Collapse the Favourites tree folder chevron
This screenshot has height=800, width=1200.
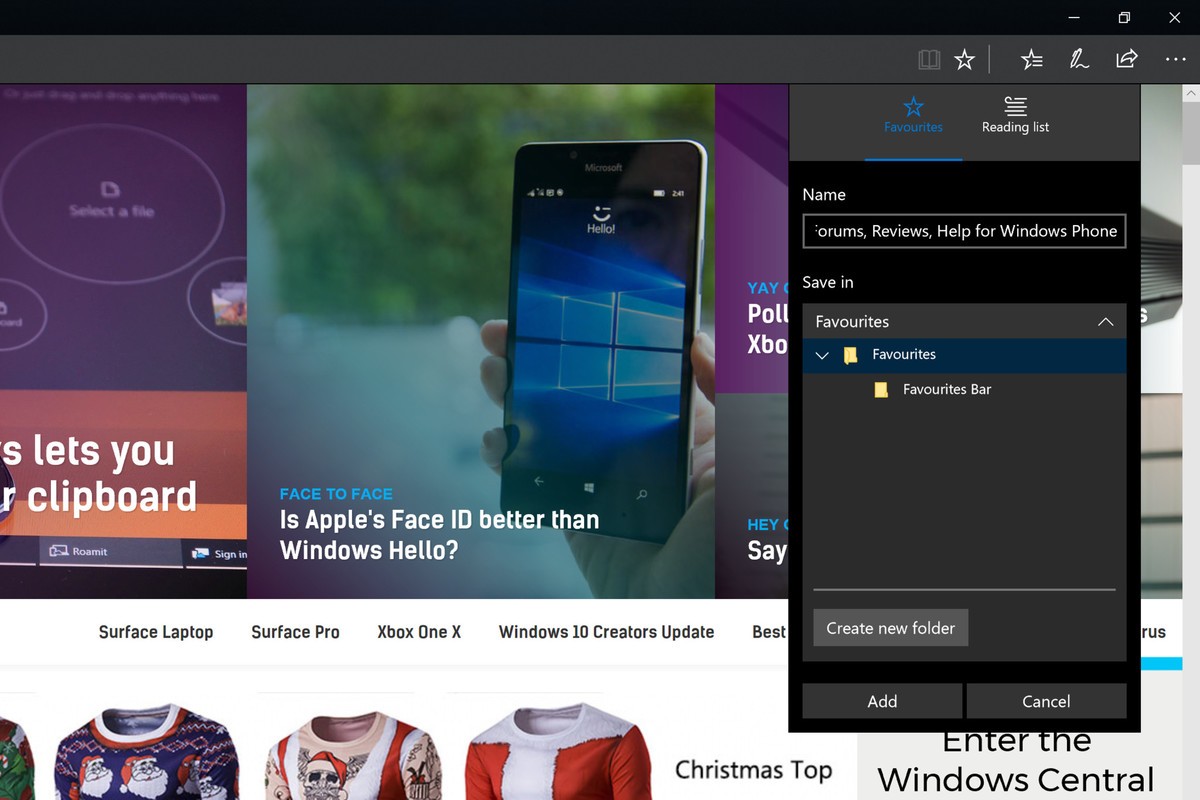(x=822, y=355)
